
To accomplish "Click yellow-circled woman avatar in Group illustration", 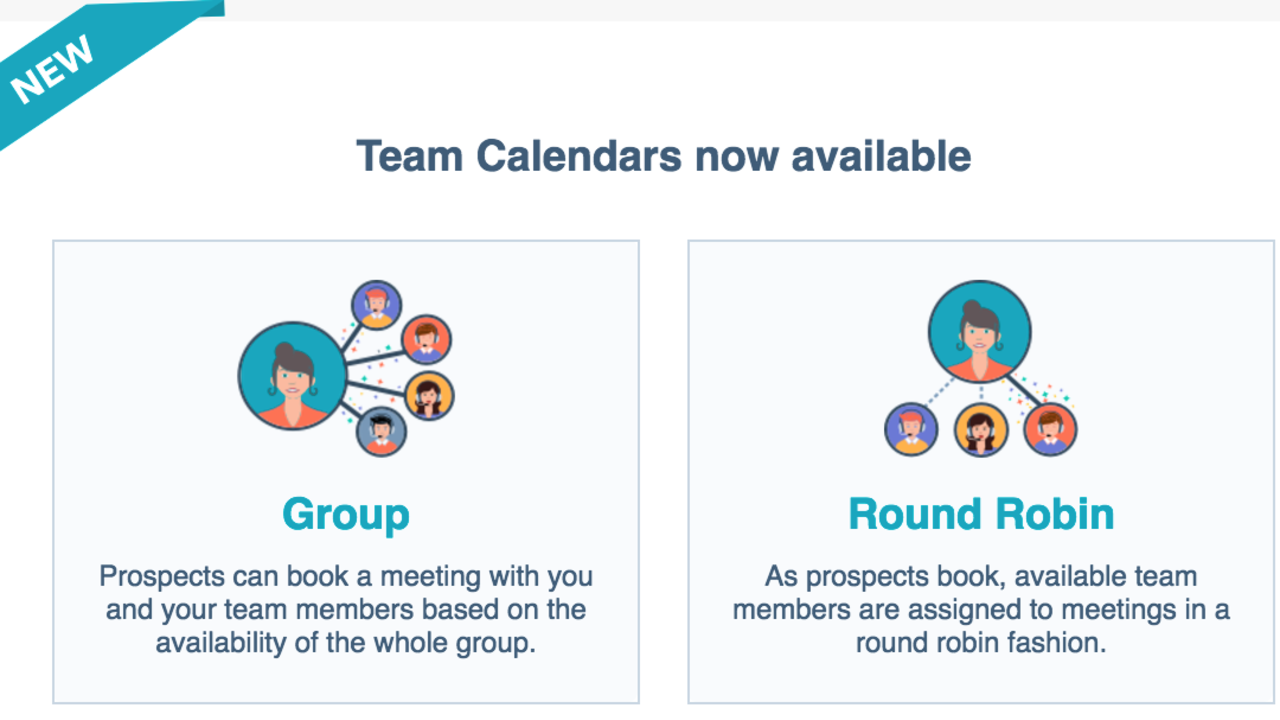I will [429, 396].
